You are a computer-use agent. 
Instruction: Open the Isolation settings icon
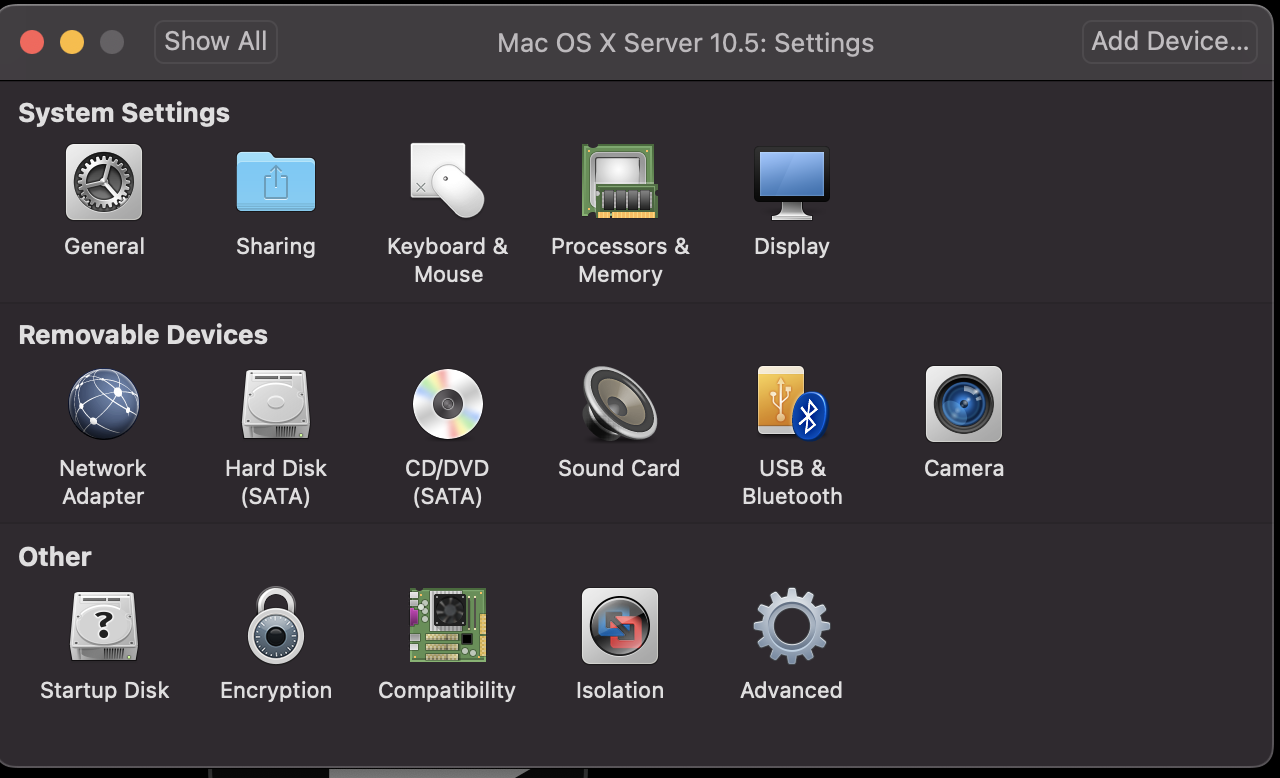619,626
